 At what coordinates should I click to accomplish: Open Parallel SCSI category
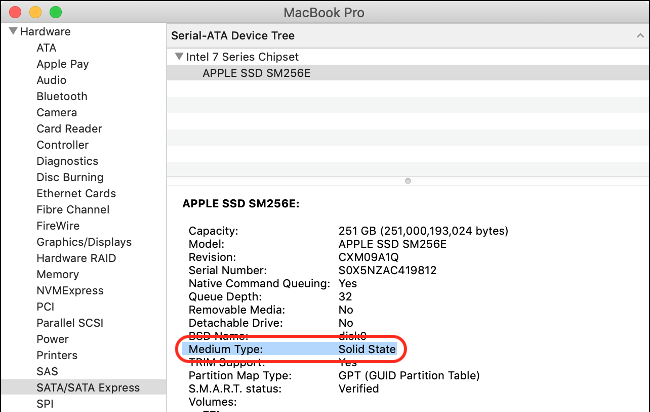point(70,322)
